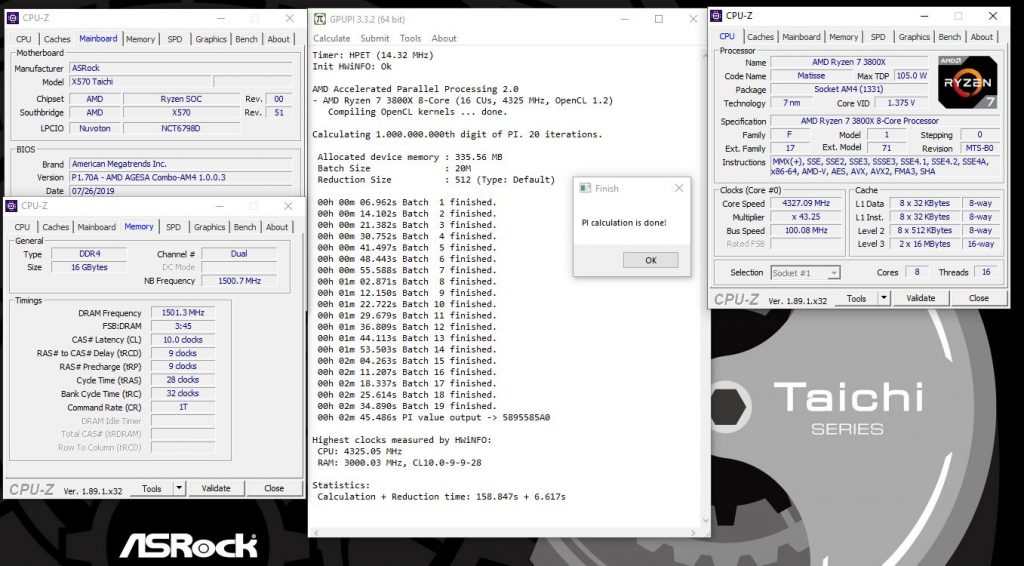1024x566 pixels.
Task: Open Memory tab in right CPU-Z window
Action: pyautogui.click(x=844, y=37)
